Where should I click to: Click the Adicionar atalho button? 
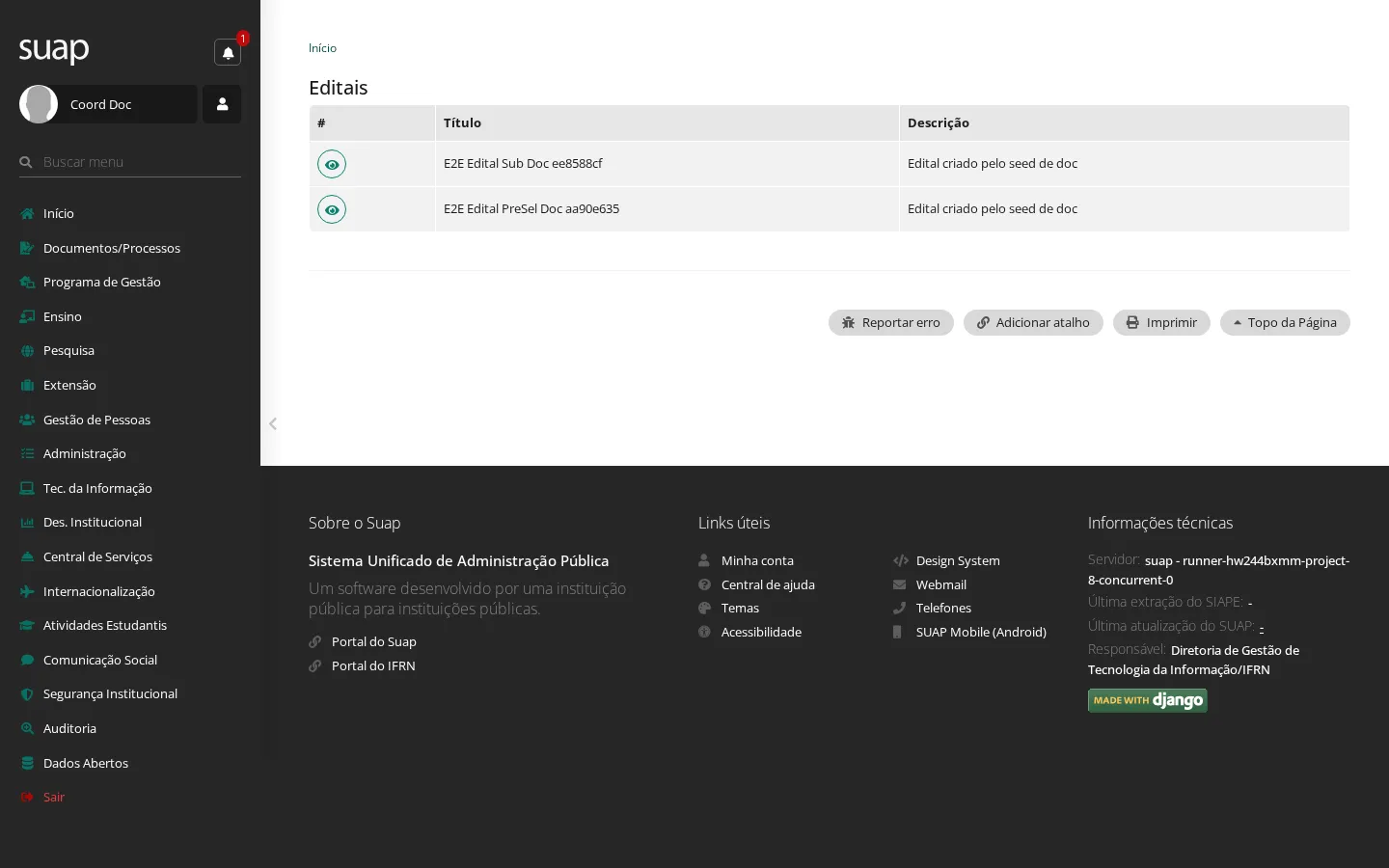[x=1033, y=322]
